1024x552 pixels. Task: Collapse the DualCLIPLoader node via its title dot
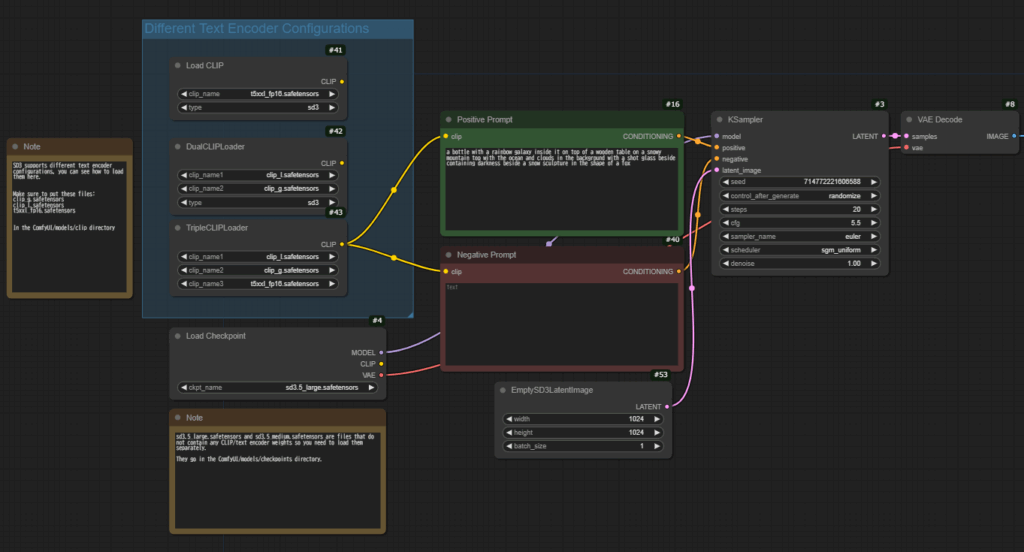tap(178, 147)
